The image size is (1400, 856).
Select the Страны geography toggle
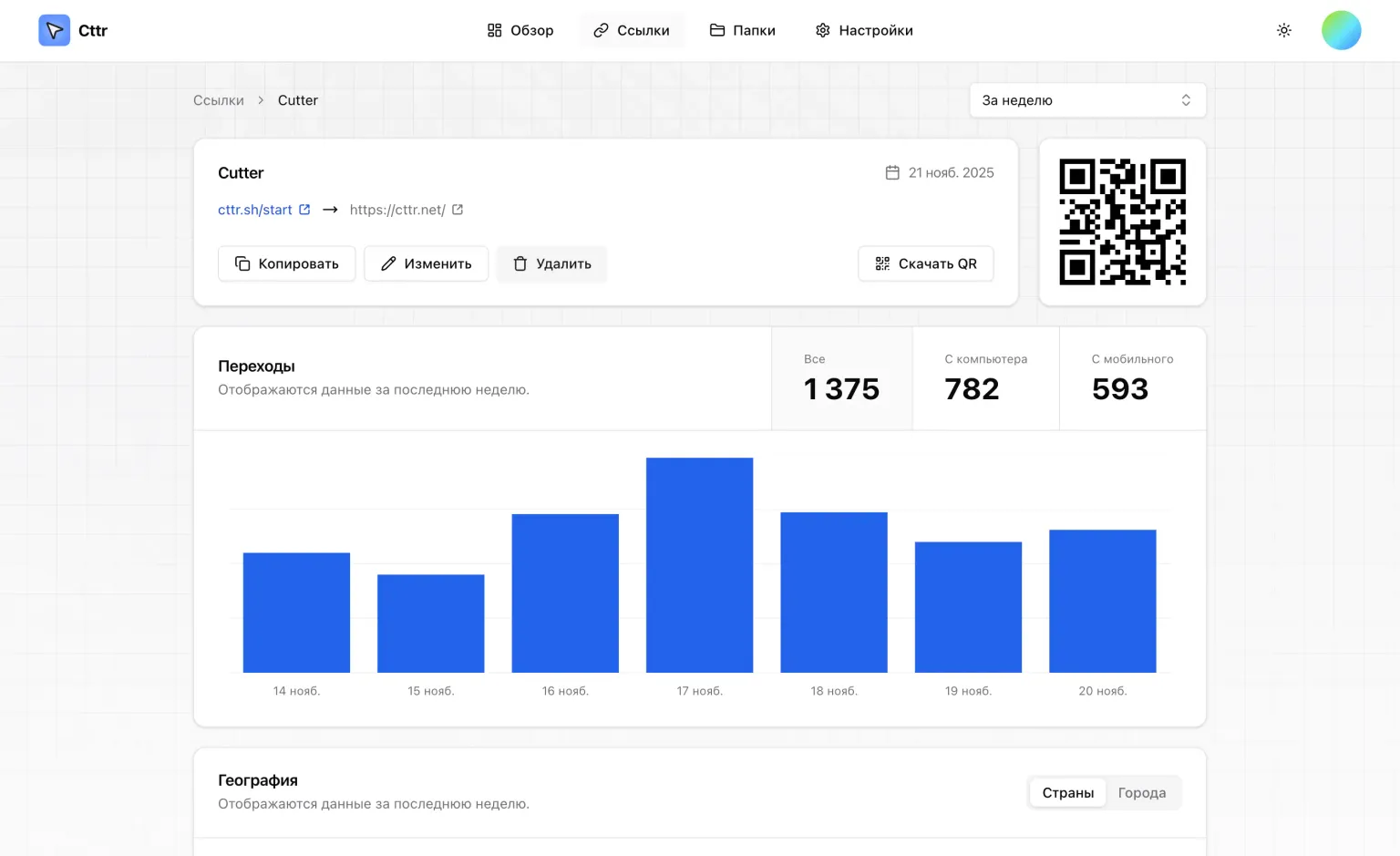[x=1067, y=793]
